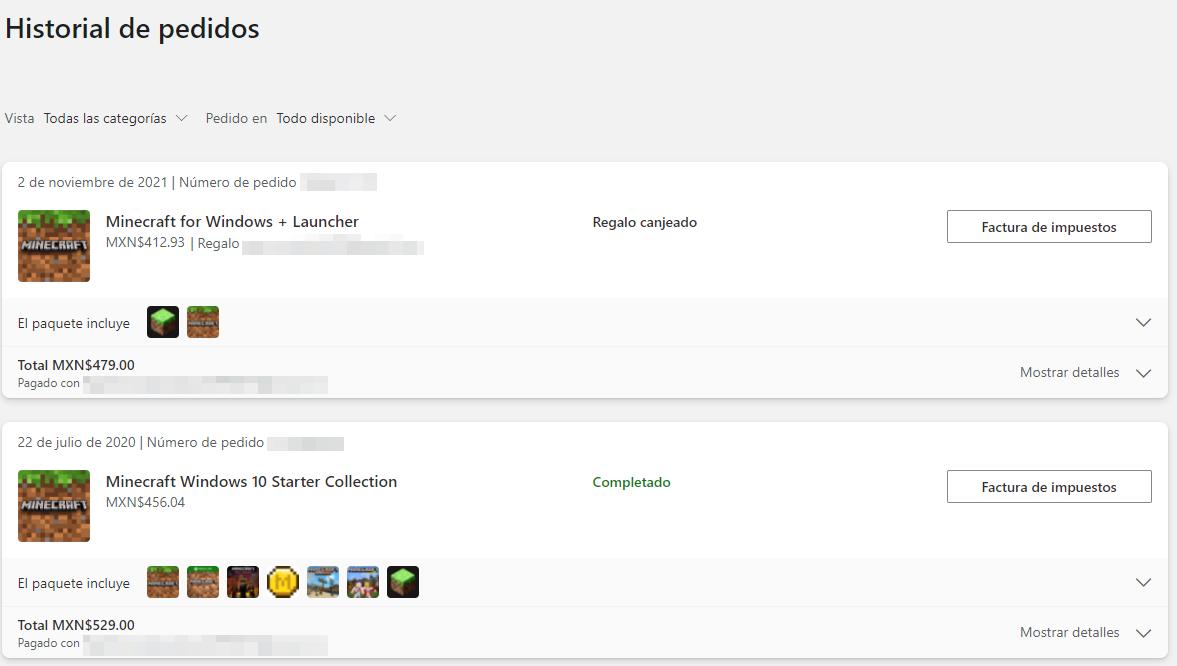This screenshot has width=1177, height=666.
Task: Click the Historial de pedidos heading
Action: coord(132,29)
